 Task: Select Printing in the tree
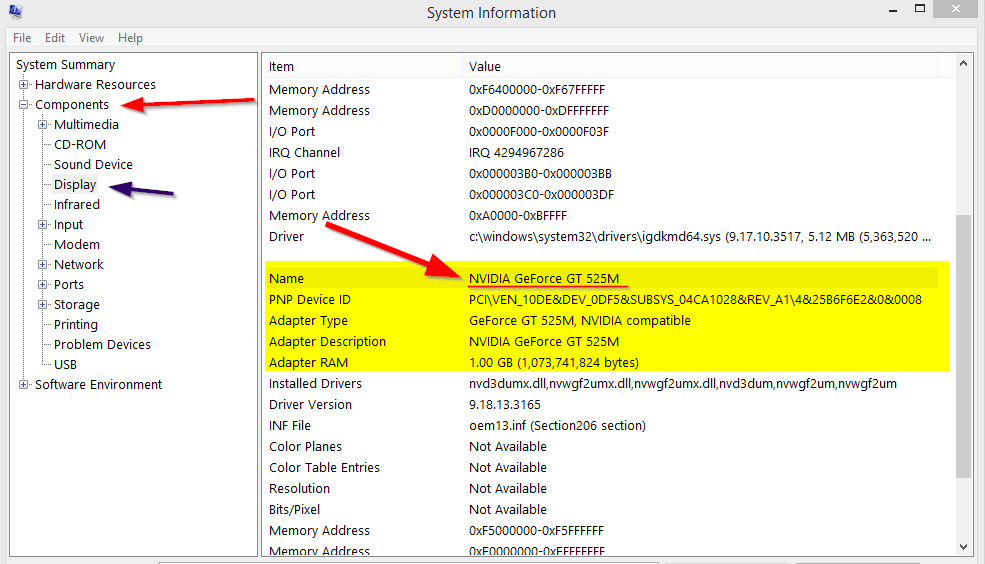[75, 325]
